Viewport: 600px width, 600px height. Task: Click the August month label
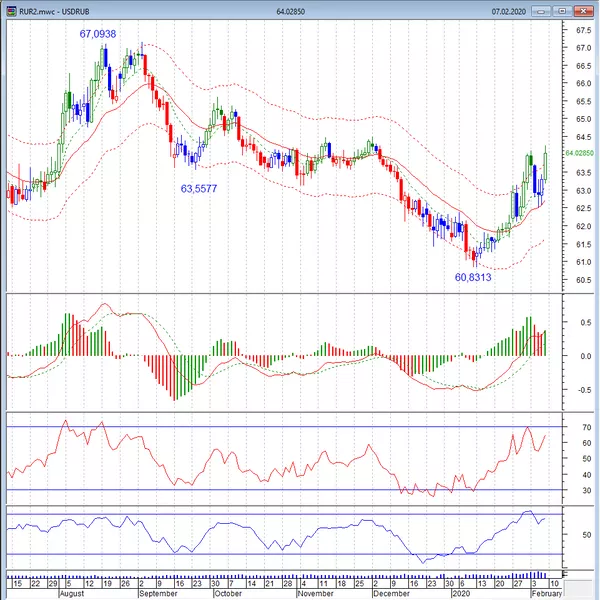tap(72, 593)
